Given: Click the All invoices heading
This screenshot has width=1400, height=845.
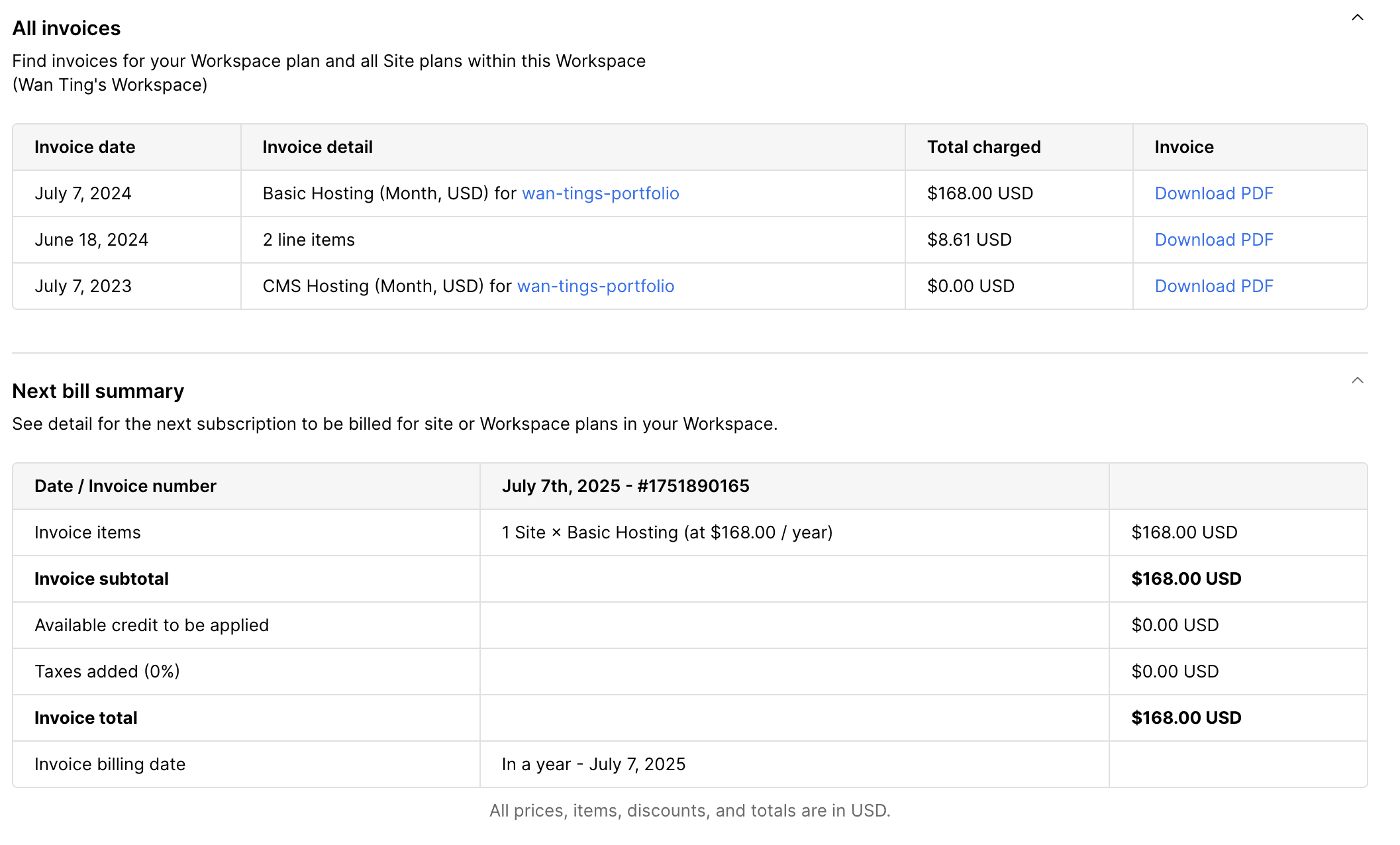Looking at the screenshot, I should pos(66,28).
